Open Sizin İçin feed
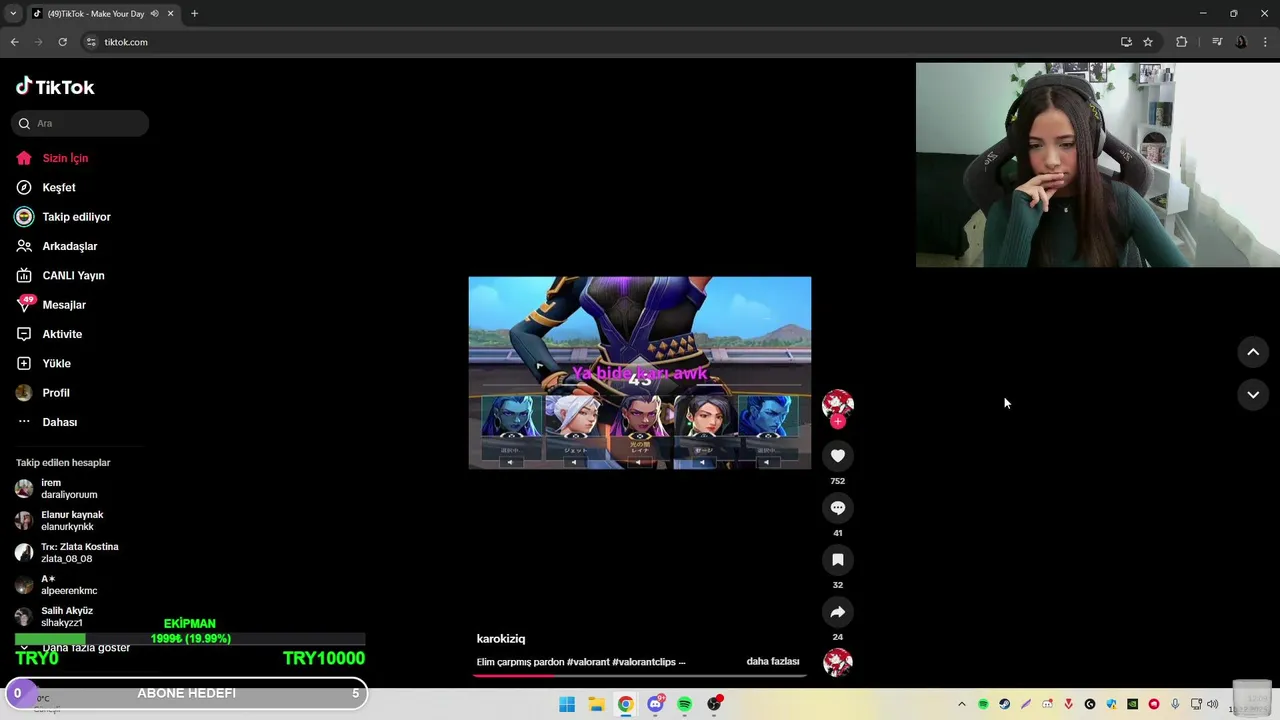 pyautogui.click(x=65, y=158)
